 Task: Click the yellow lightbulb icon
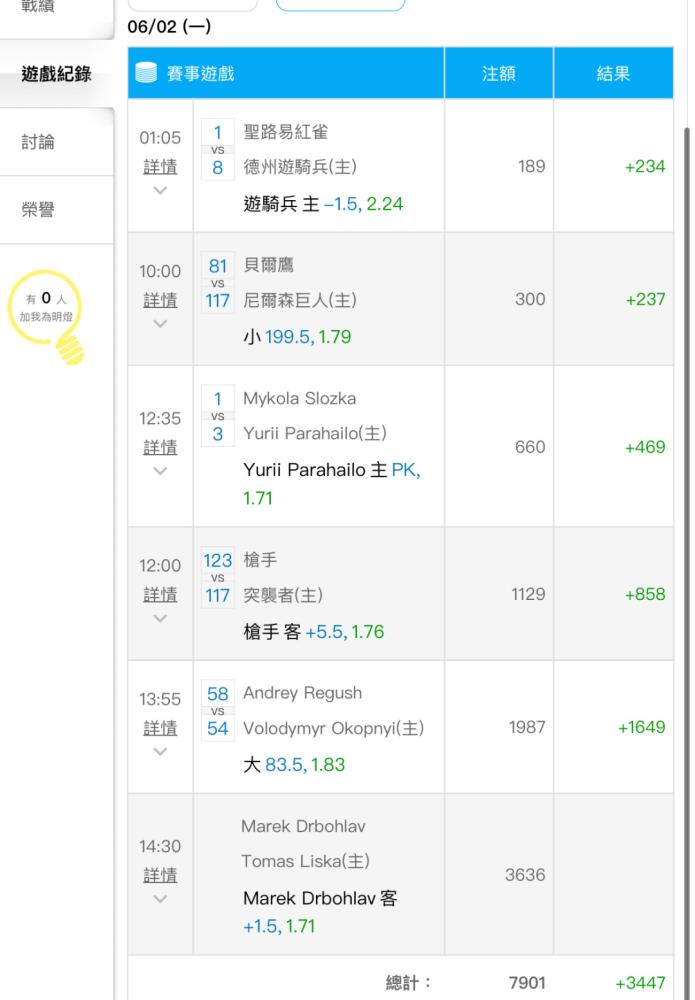pos(47,317)
